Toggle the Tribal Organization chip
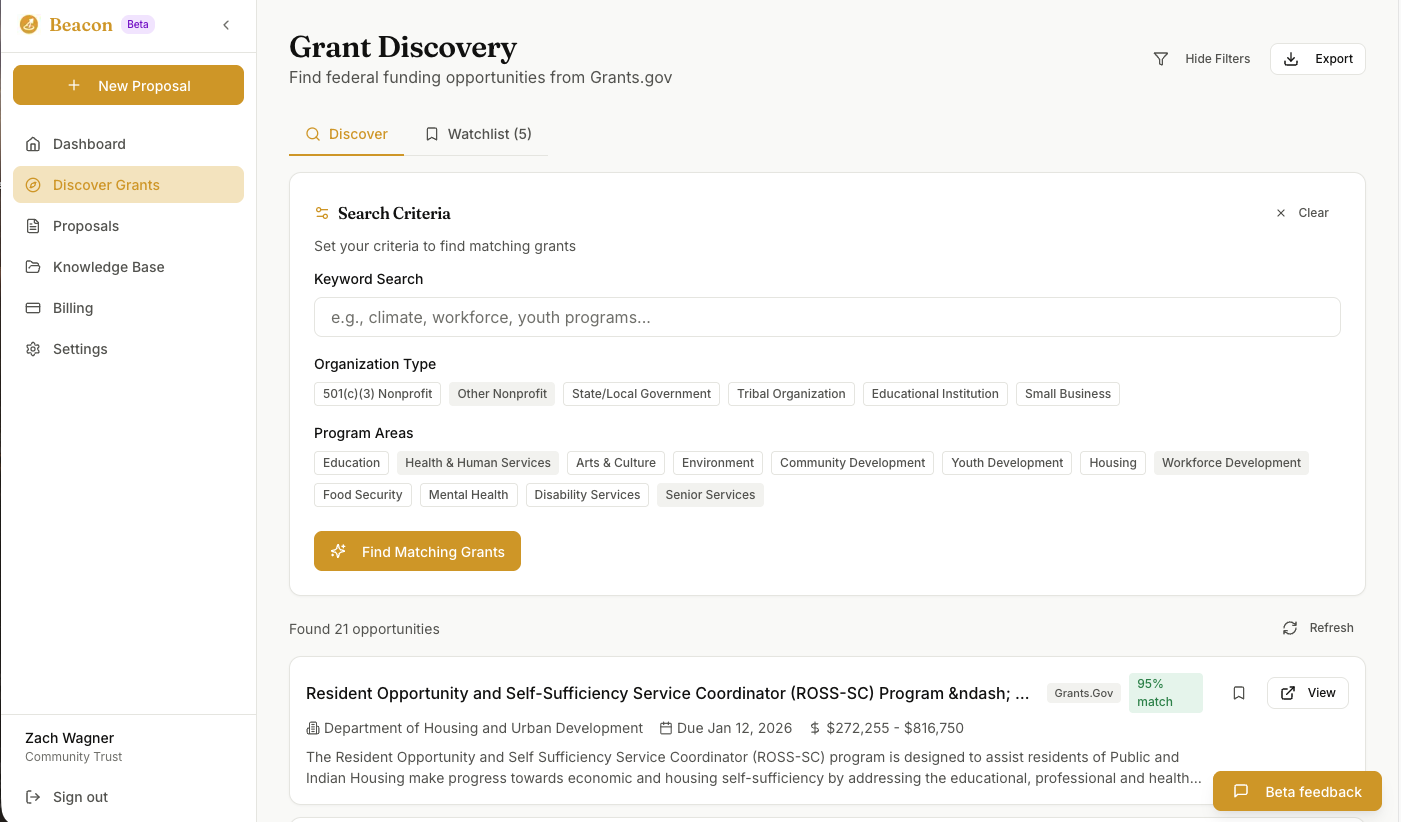The height and width of the screenshot is (822, 1401). click(x=791, y=394)
